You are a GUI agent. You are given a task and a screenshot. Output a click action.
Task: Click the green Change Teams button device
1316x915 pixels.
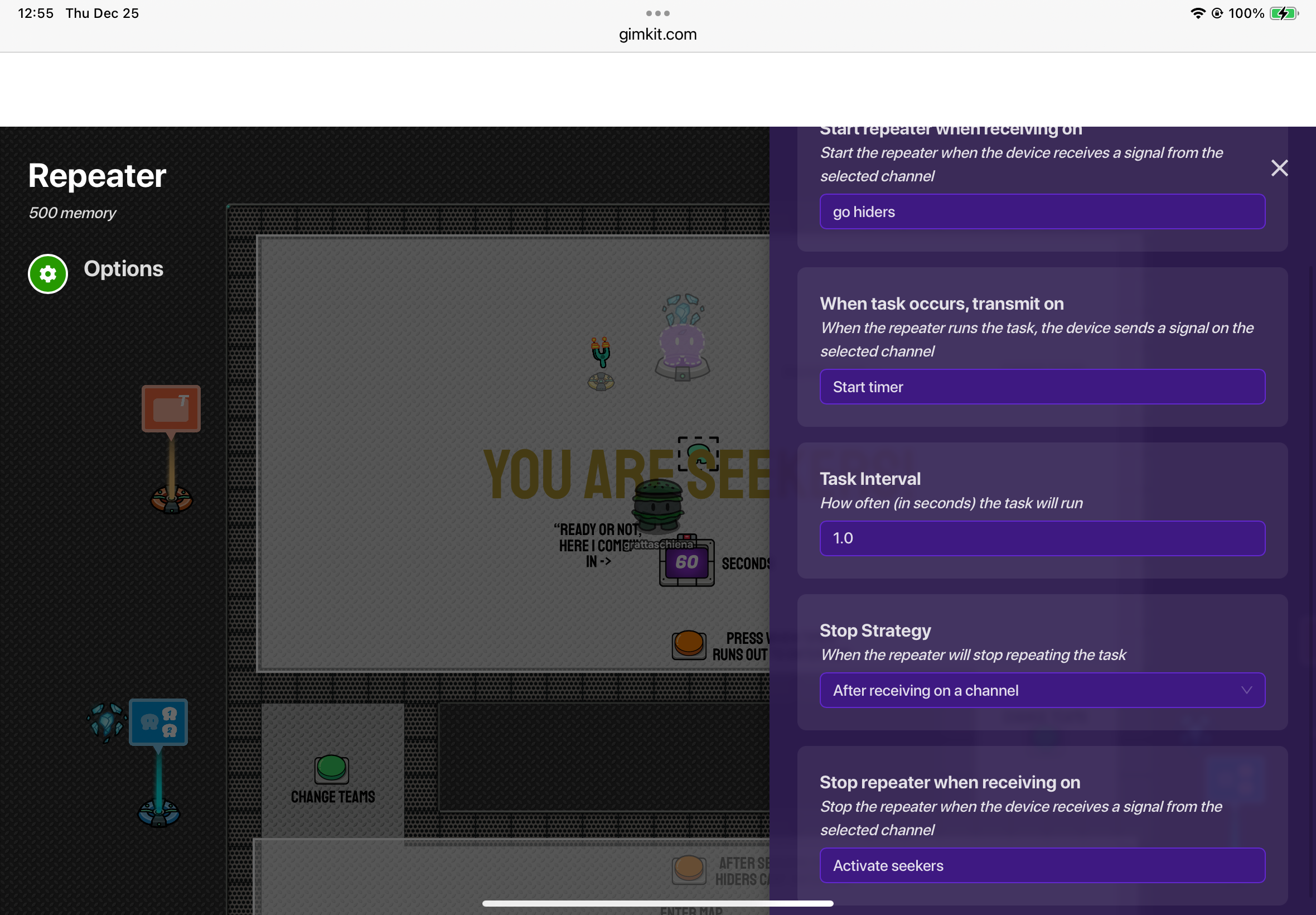click(332, 768)
